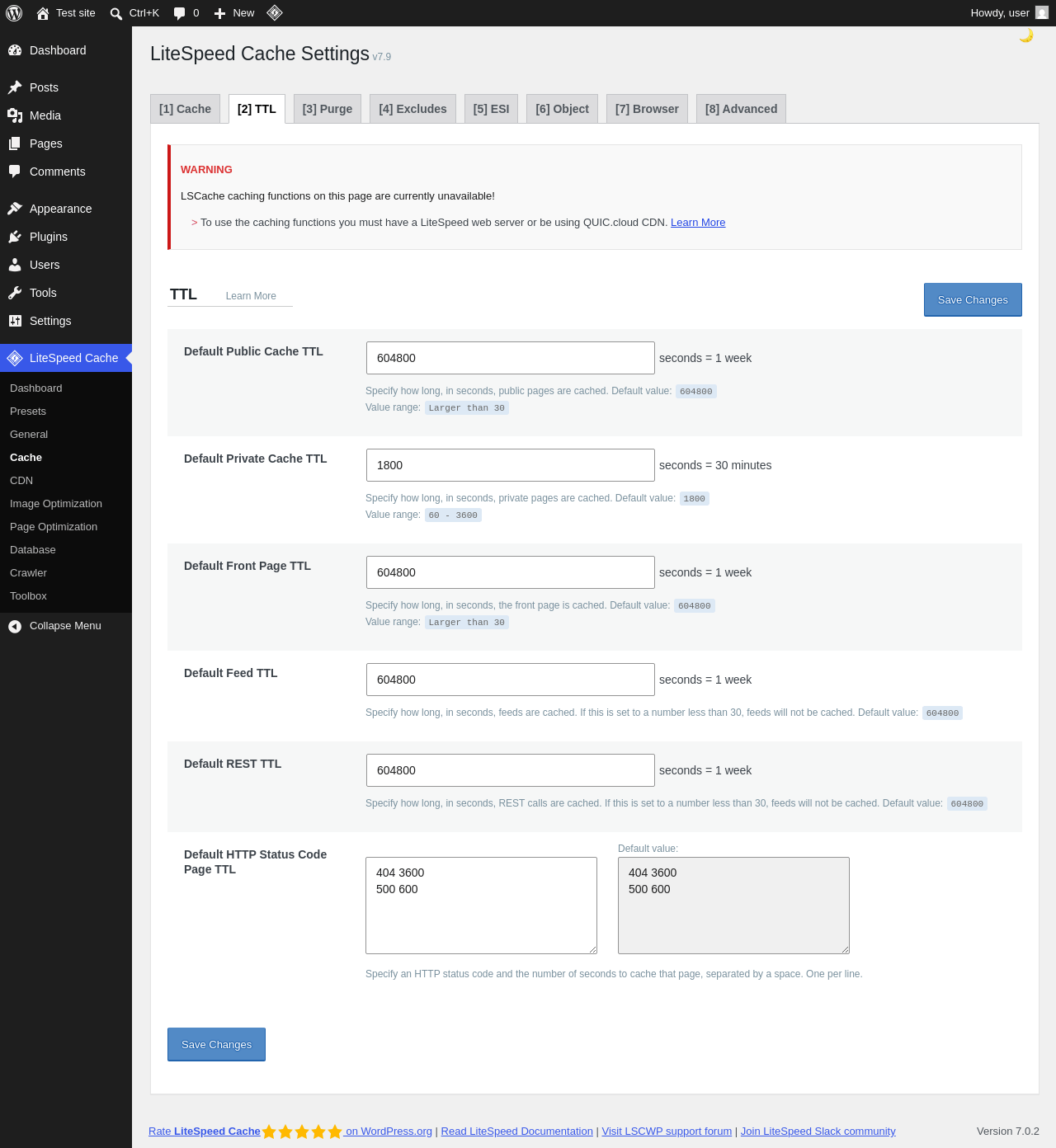Open the Ctrl+K search icon
The width and height of the screenshot is (1056, 1148).
[116, 13]
